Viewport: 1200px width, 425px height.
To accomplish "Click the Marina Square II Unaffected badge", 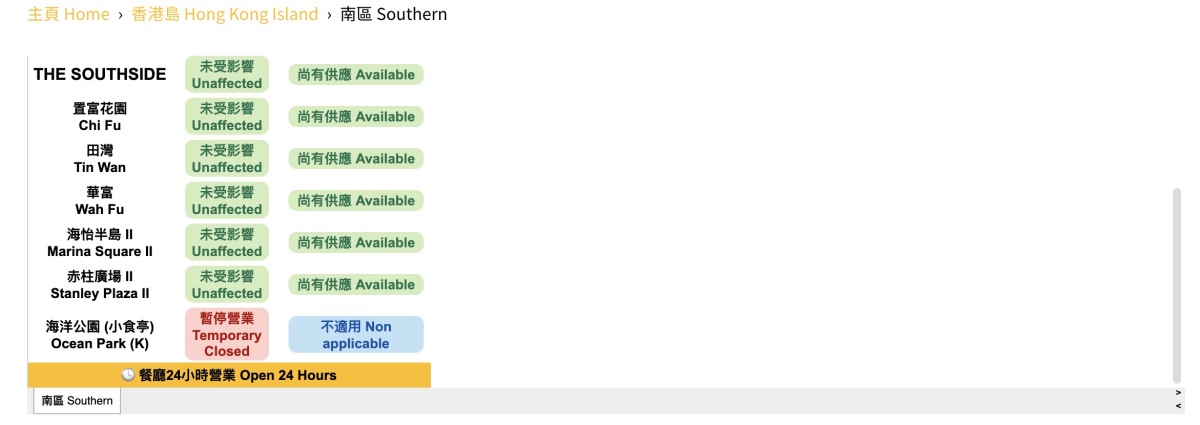I will coord(227,242).
